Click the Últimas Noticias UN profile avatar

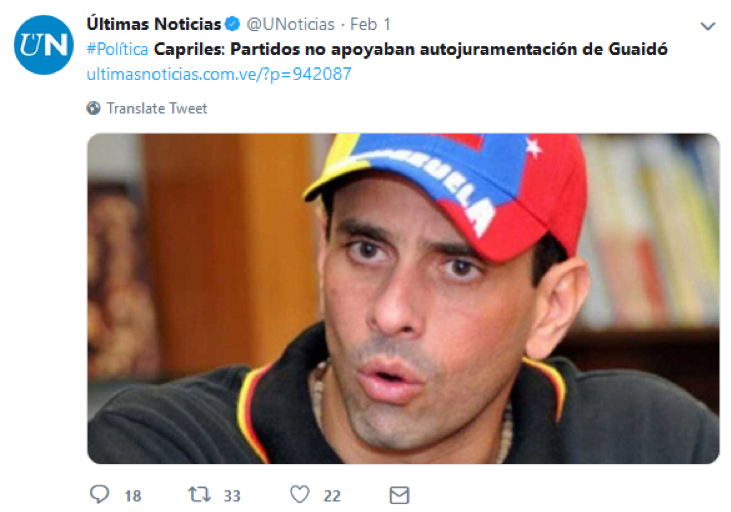click(44, 45)
